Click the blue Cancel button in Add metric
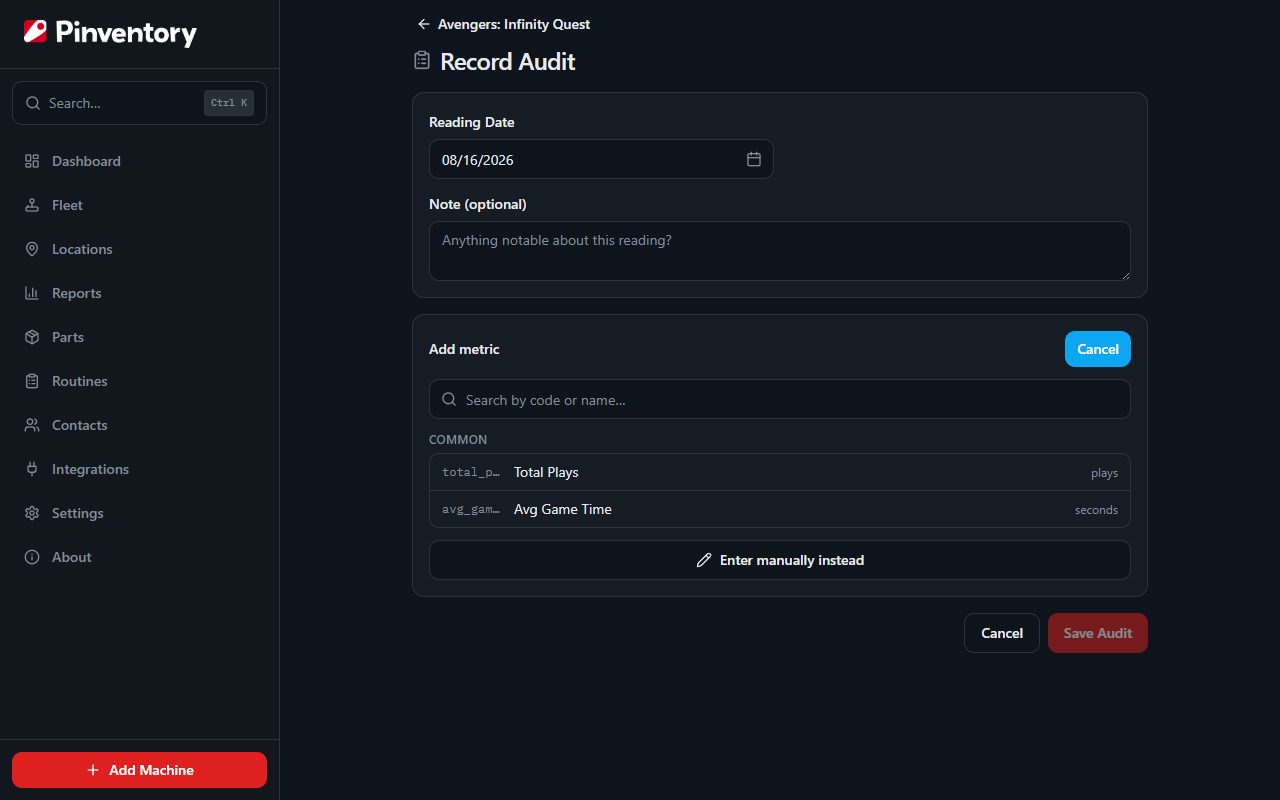The image size is (1280, 800). tap(1098, 349)
